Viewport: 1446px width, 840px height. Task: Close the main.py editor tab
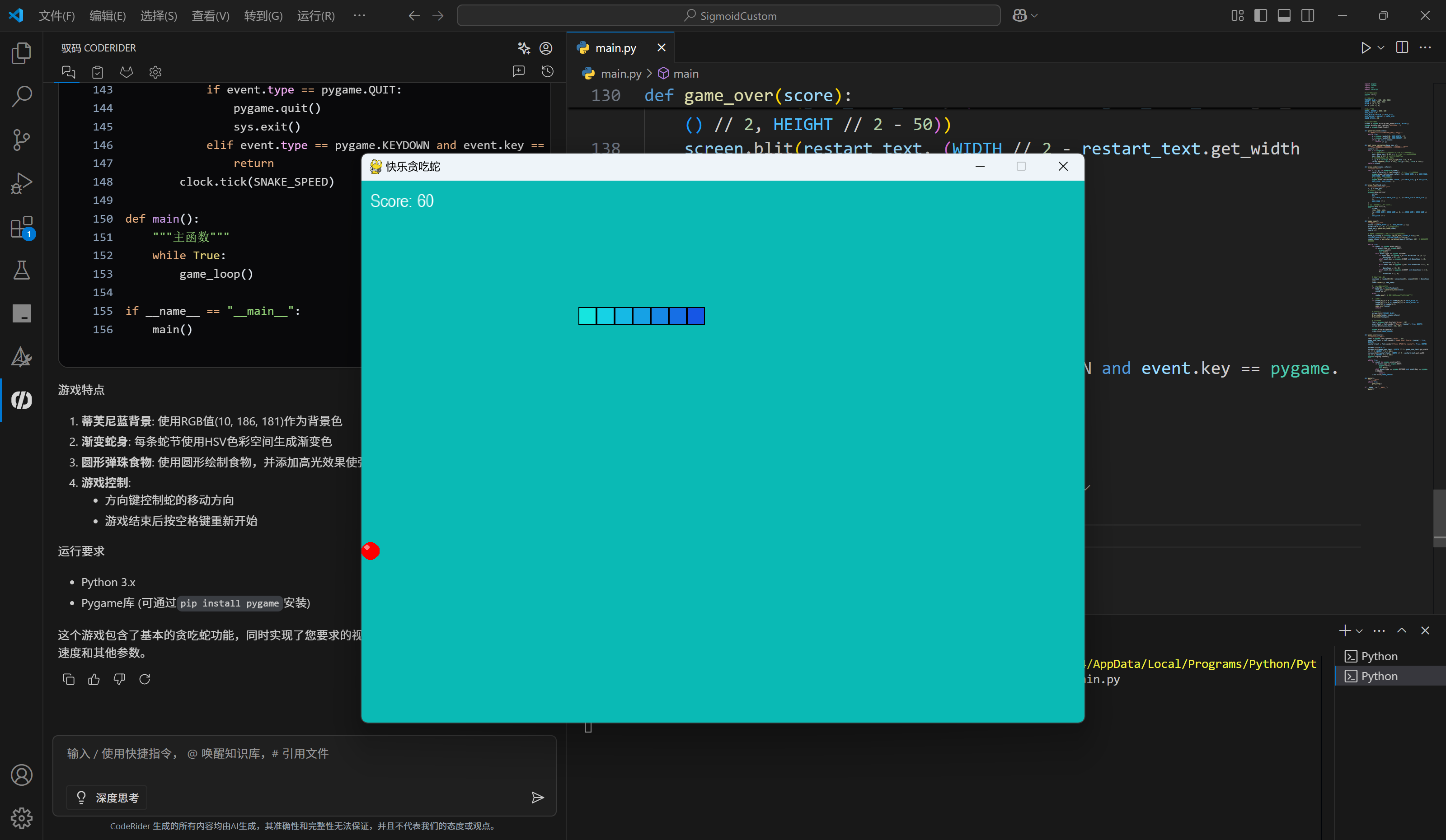661,47
